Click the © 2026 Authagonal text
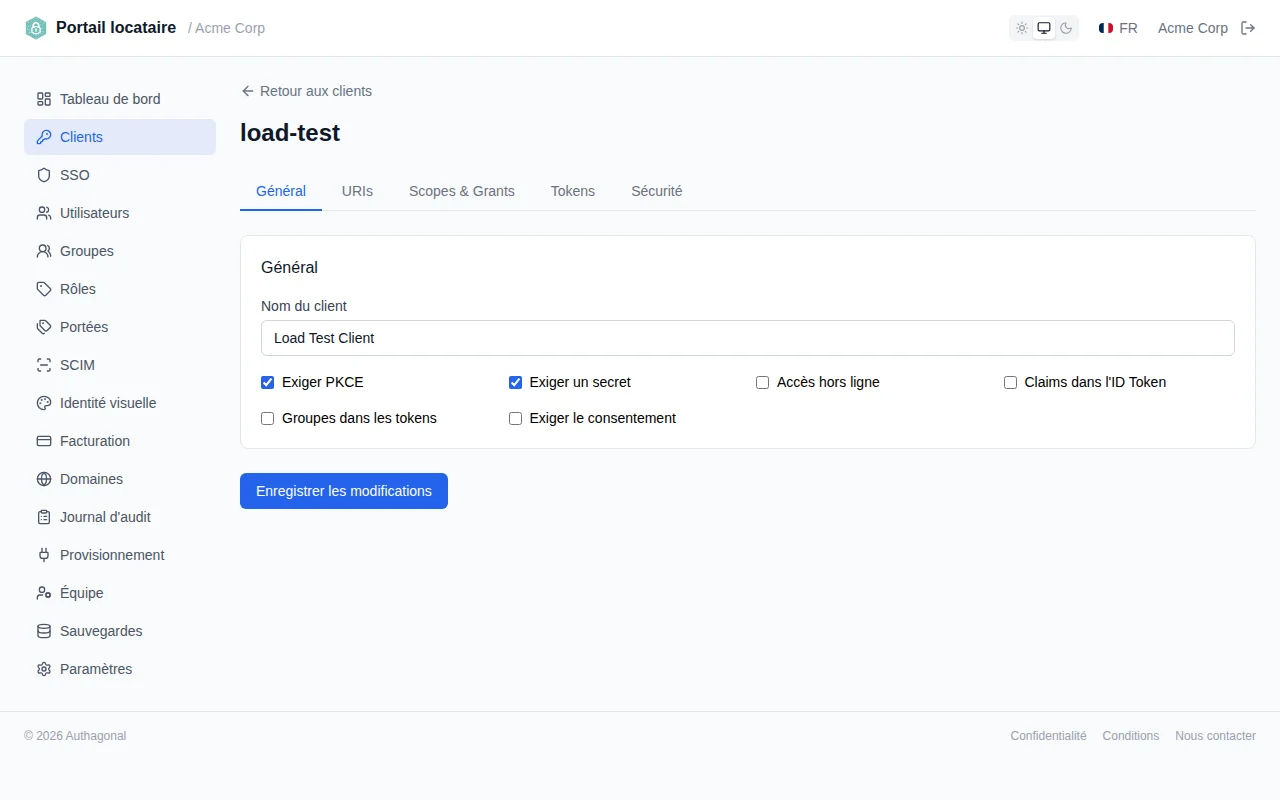This screenshot has height=800, width=1280. click(75, 736)
